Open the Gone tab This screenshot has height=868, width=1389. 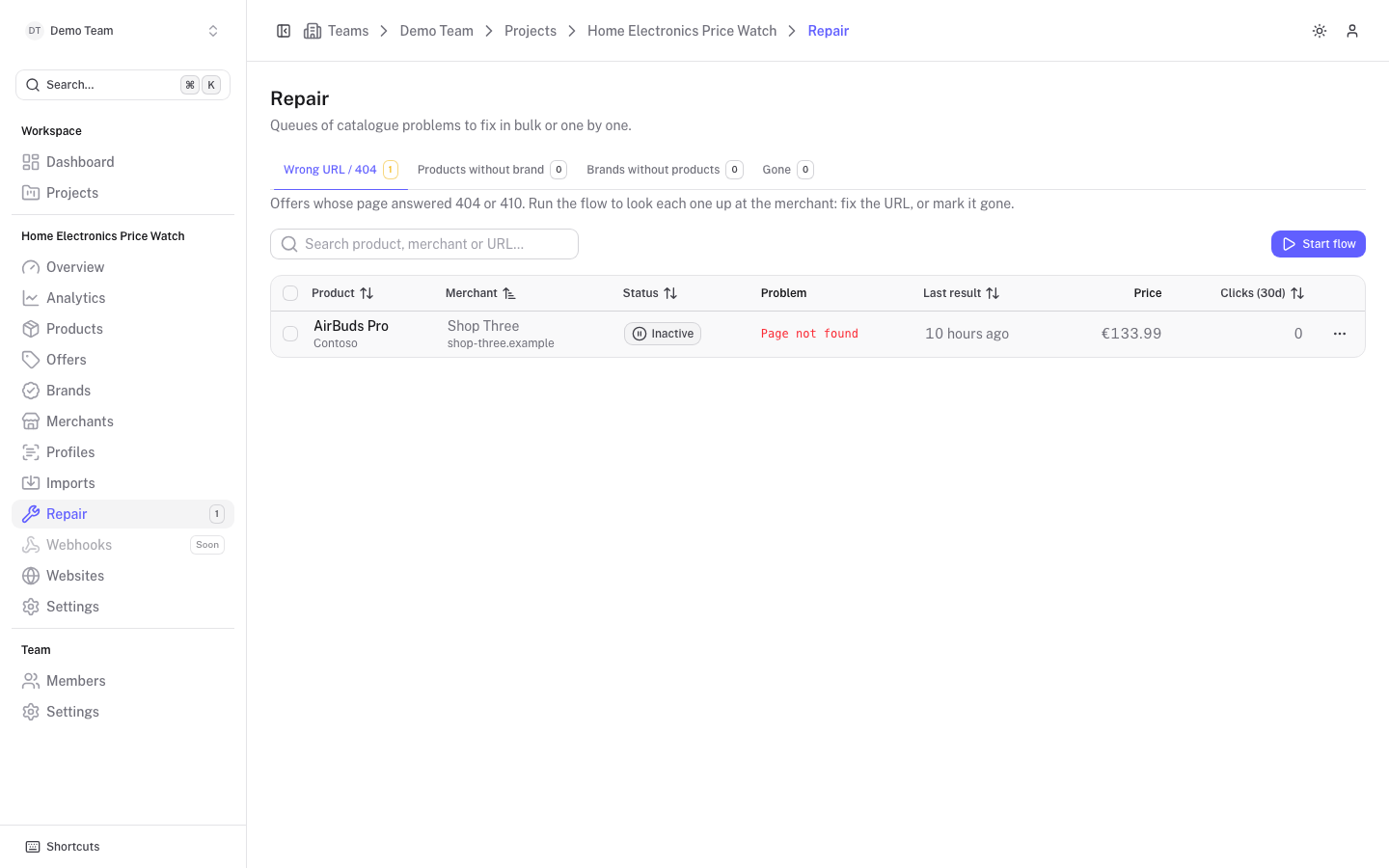click(788, 170)
